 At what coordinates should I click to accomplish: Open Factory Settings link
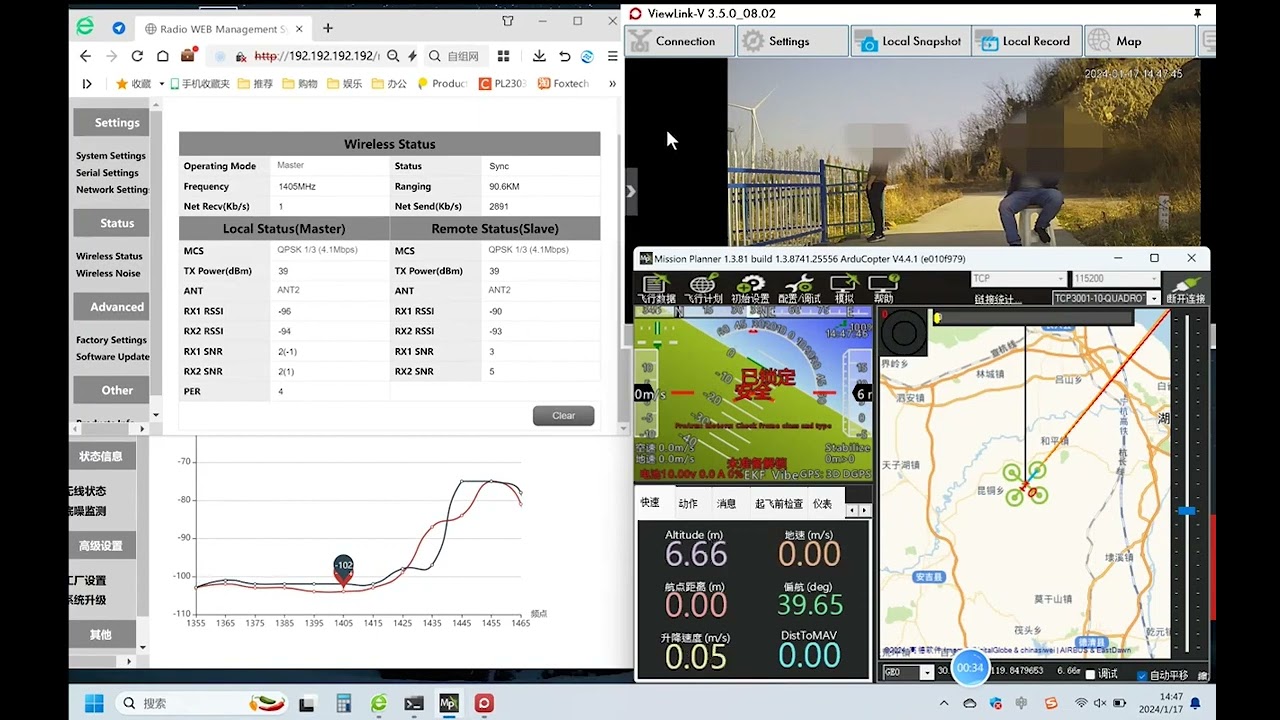click(x=111, y=340)
